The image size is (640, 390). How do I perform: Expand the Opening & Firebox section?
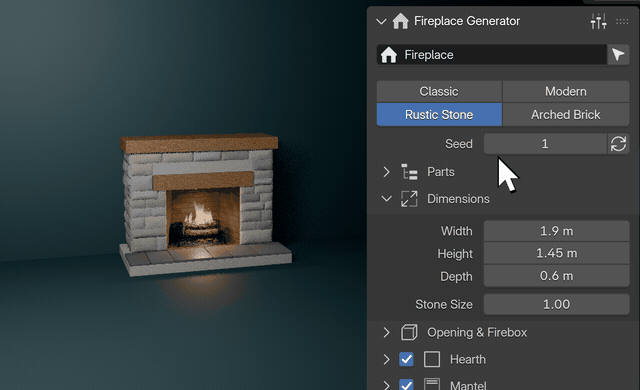[x=386, y=332]
